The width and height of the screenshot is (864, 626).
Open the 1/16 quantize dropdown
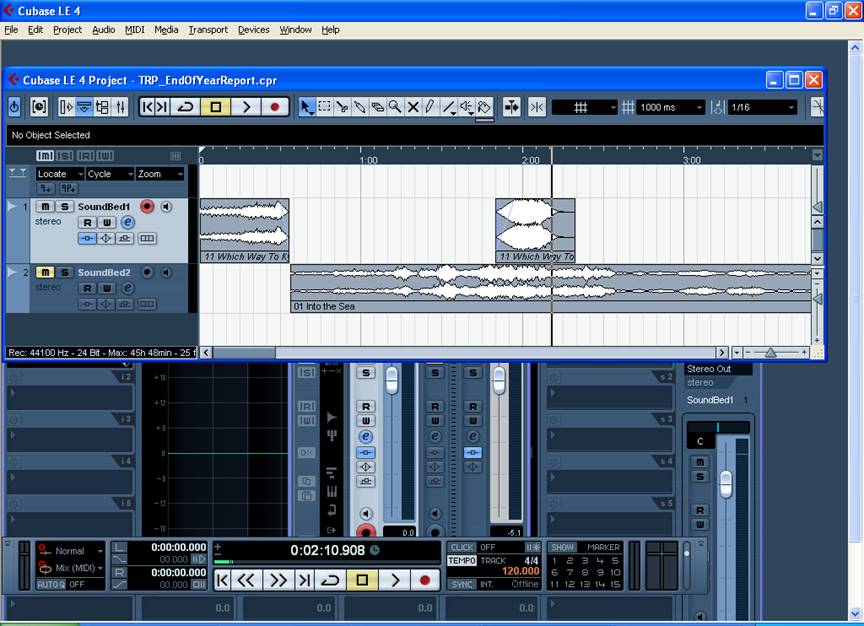763,107
